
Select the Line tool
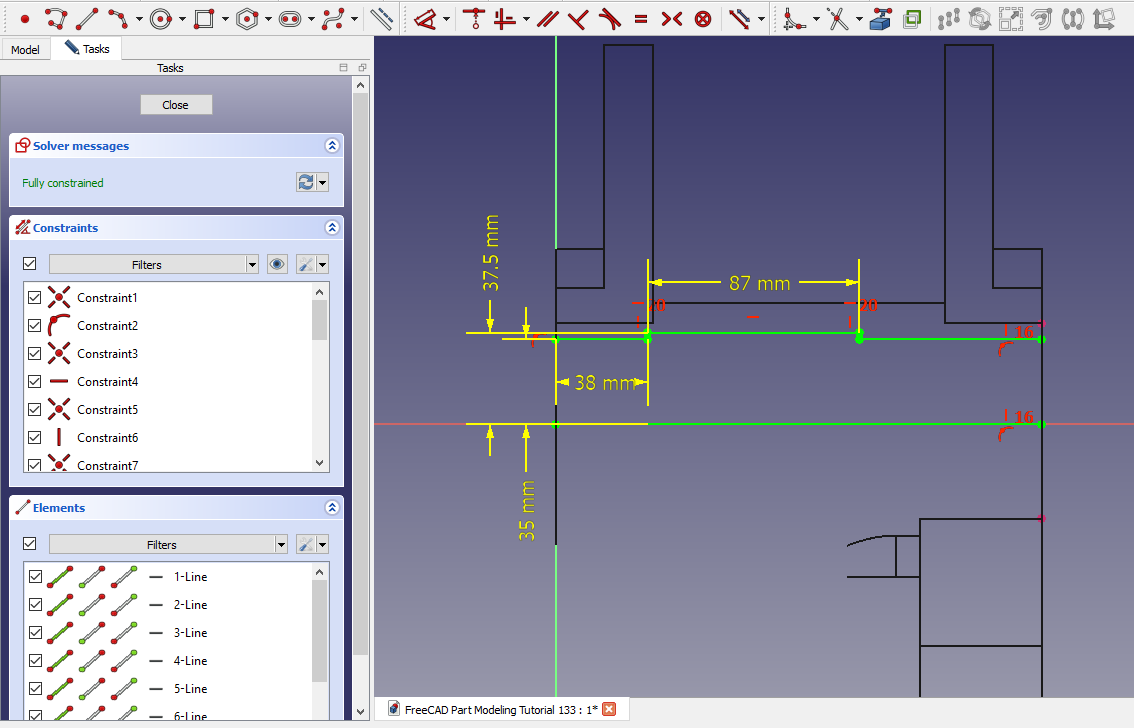[87, 18]
